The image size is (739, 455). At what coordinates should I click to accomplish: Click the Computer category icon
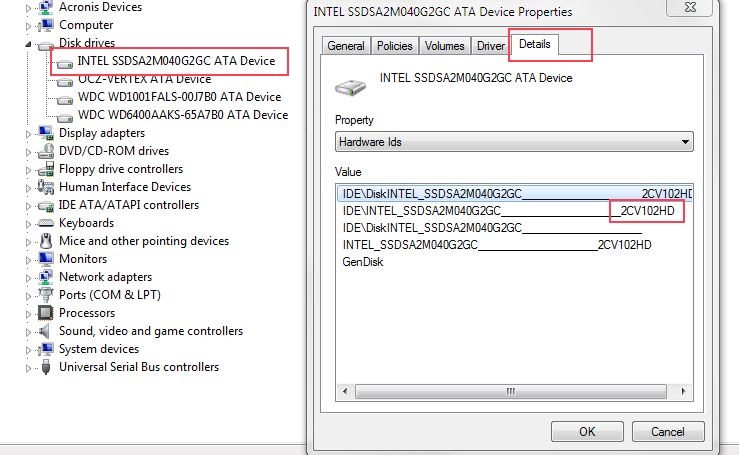click(x=46, y=25)
